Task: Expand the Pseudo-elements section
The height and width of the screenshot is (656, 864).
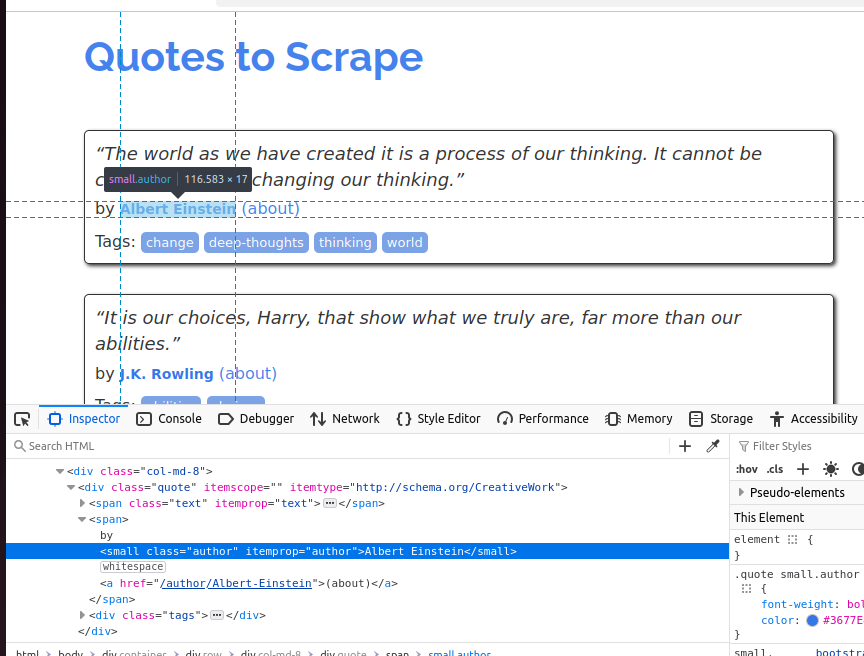Action: point(742,492)
